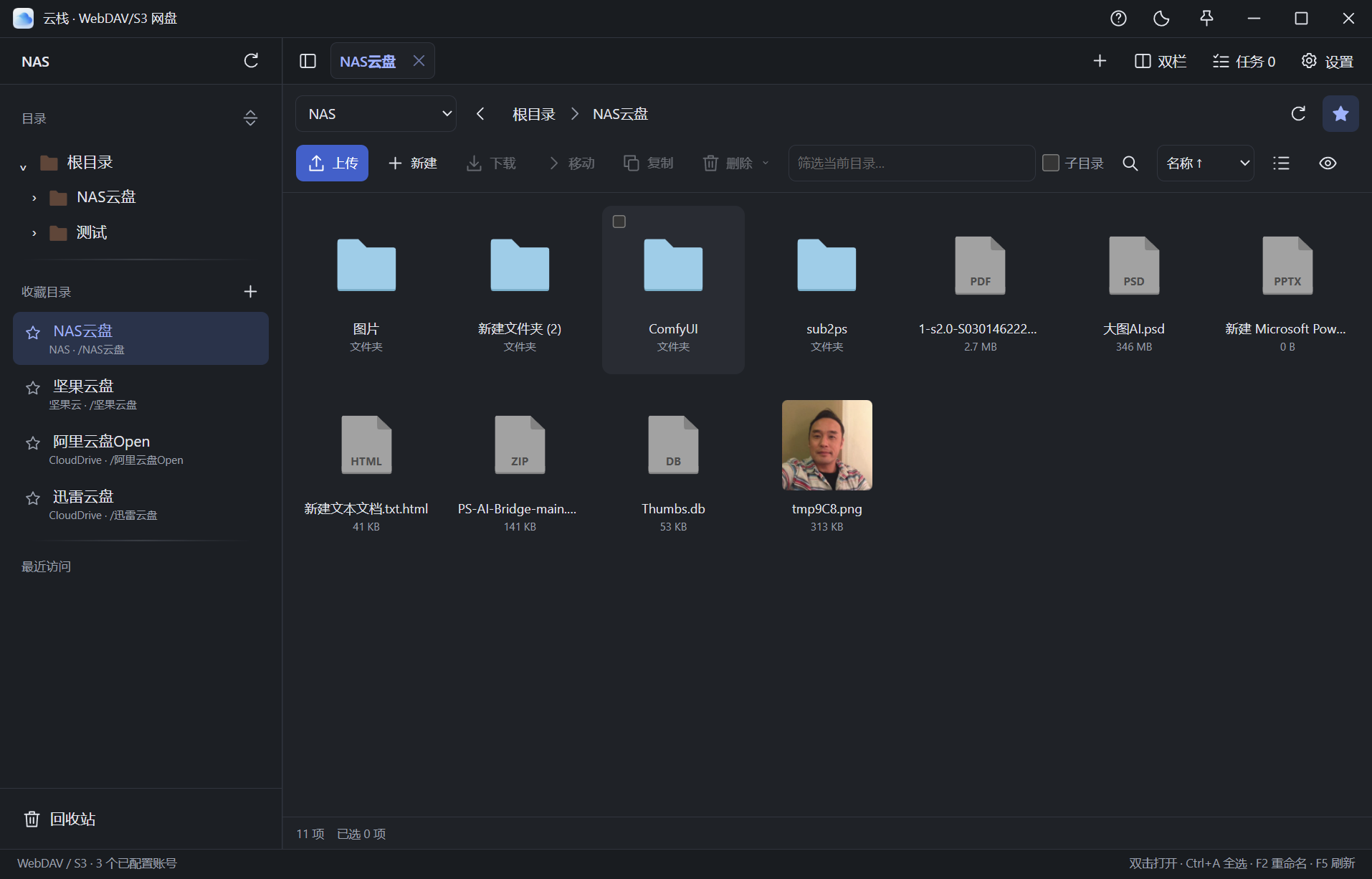
Task: Navigate to 根目录 in breadcrumb
Action: [x=534, y=114]
